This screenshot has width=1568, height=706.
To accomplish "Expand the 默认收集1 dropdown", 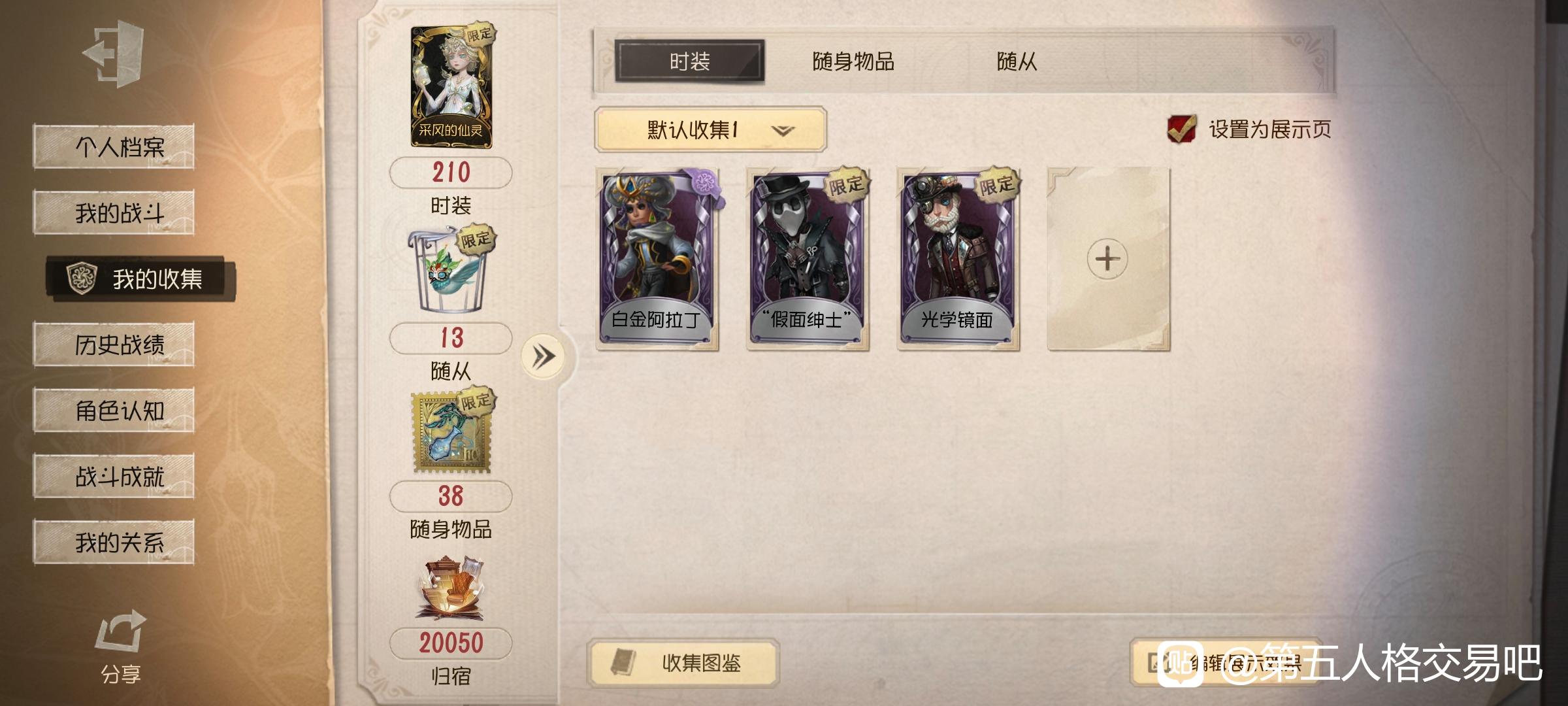I will 710,129.
